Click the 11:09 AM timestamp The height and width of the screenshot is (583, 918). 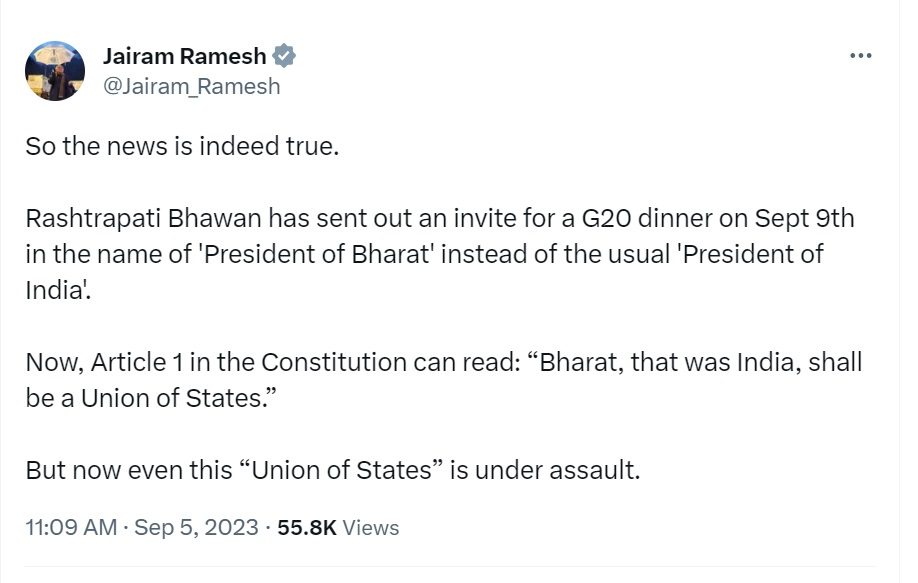pyautogui.click(x=71, y=527)
